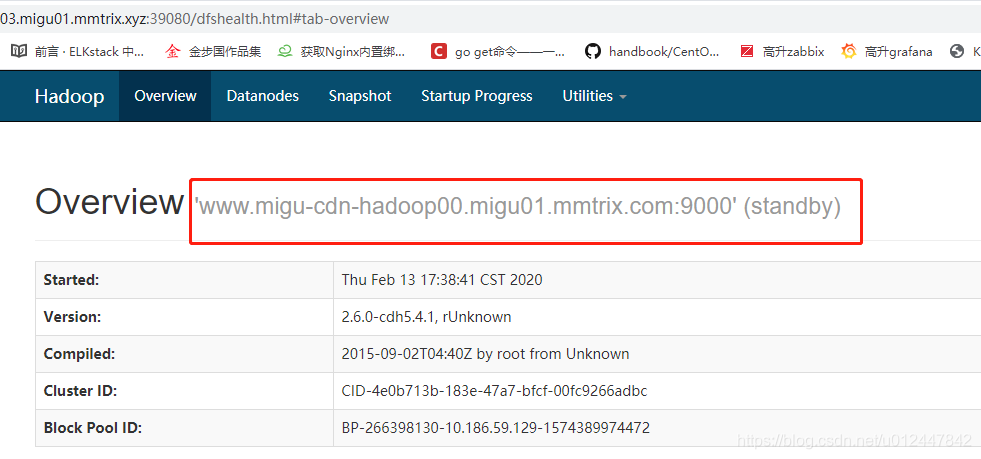
Task: Click the green Nginx bookmark favicon
Action: coord(285,51)
